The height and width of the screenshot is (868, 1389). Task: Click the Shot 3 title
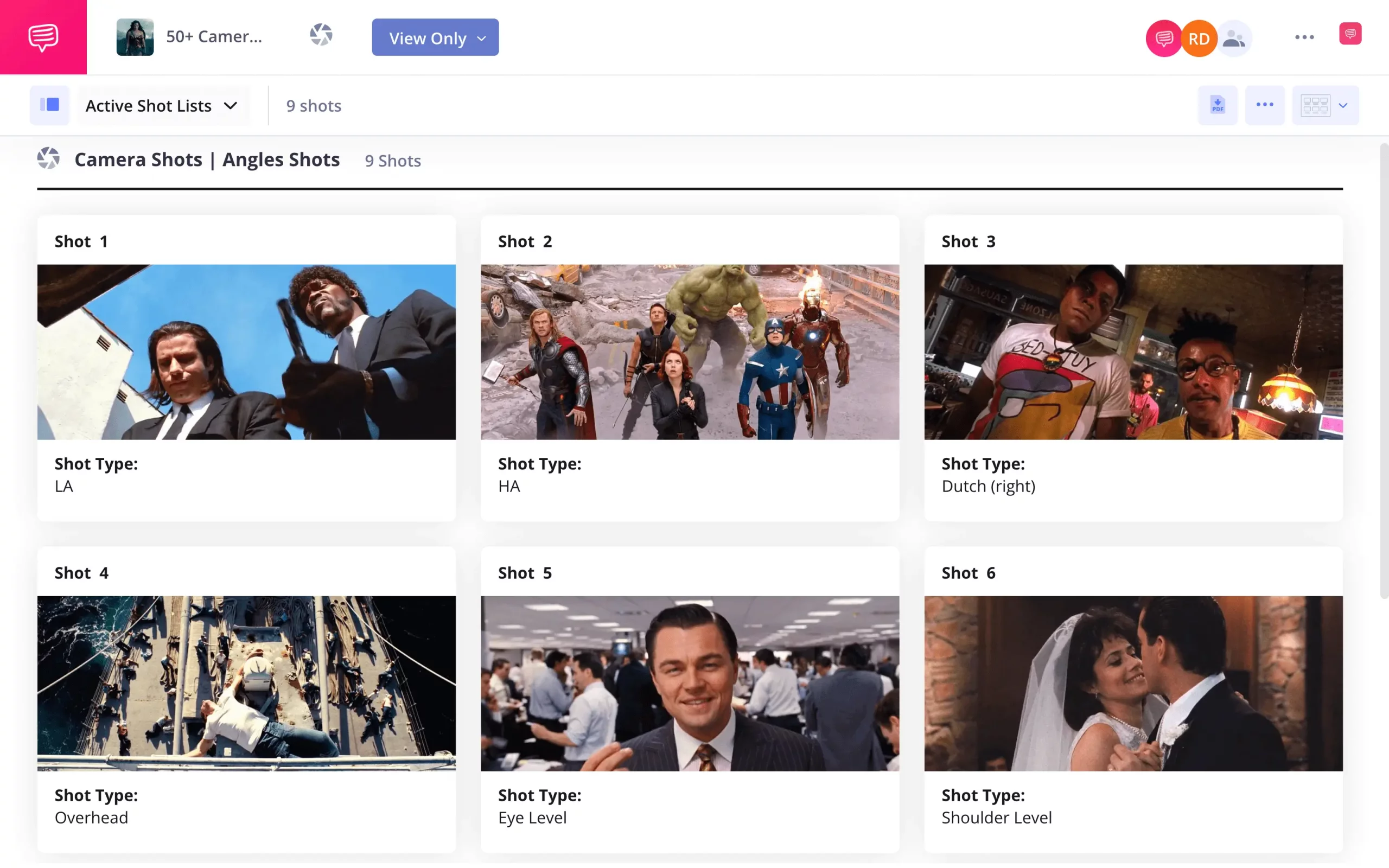click(969, 242)
